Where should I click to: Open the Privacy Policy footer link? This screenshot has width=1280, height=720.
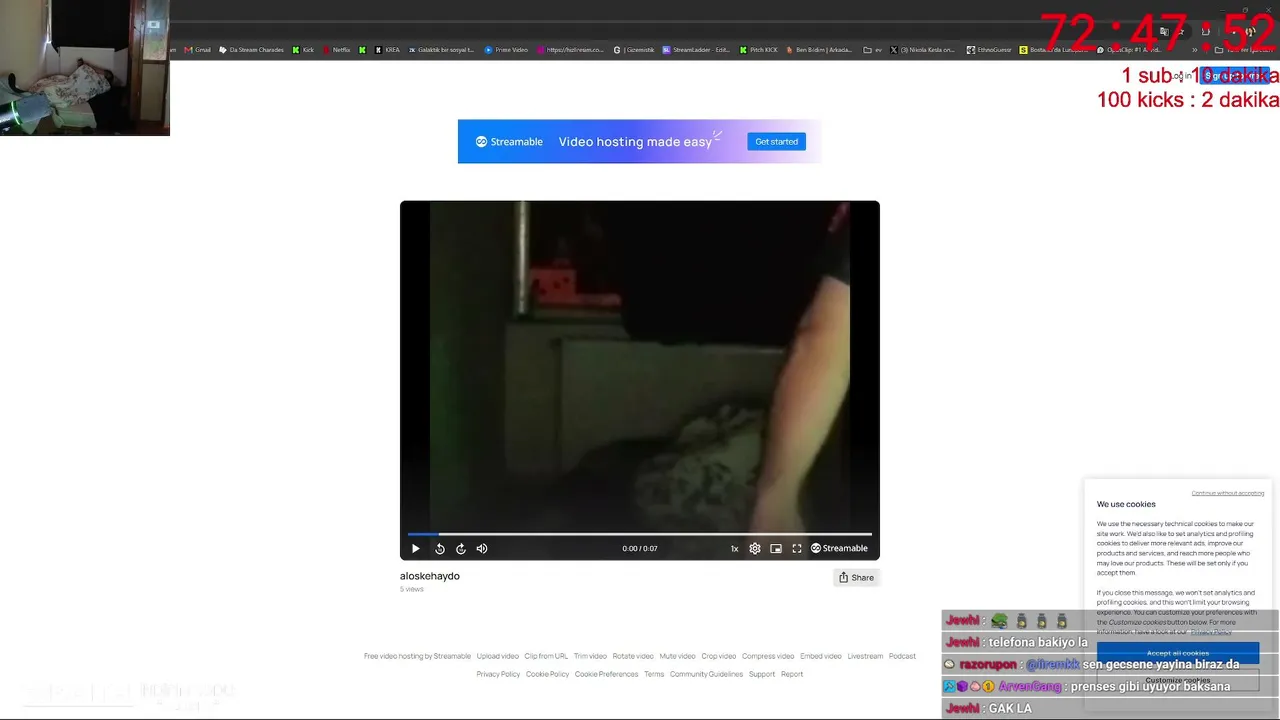tap(498, 674)
